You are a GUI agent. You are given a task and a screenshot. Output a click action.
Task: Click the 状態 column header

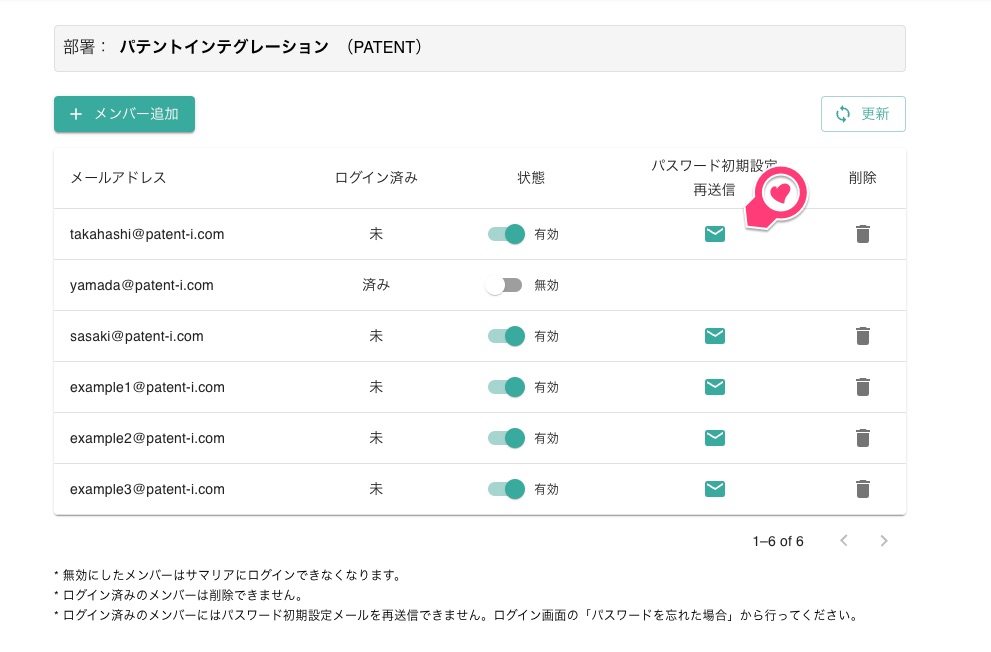point(531,178)
